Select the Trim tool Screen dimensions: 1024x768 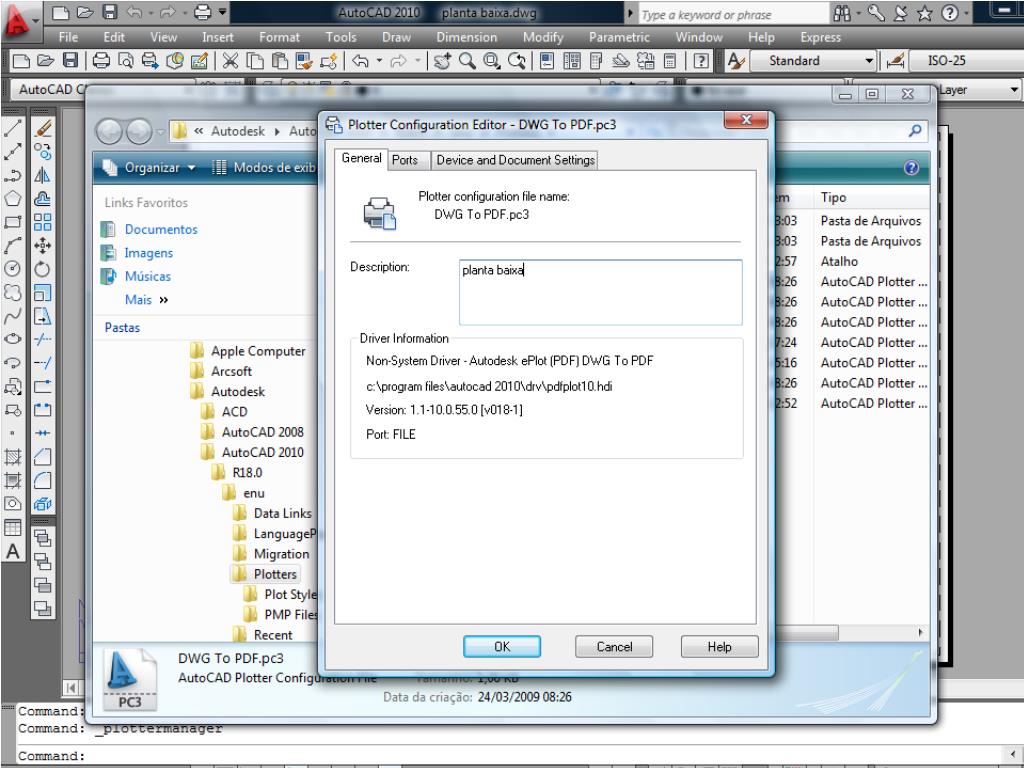(x=42, y=339)
